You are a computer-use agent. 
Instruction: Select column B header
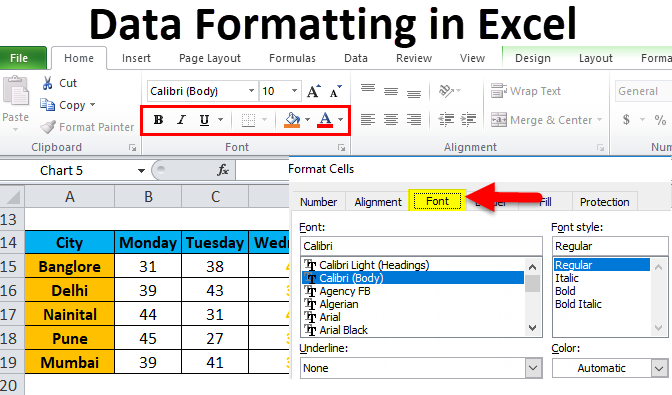coord(148,197)
